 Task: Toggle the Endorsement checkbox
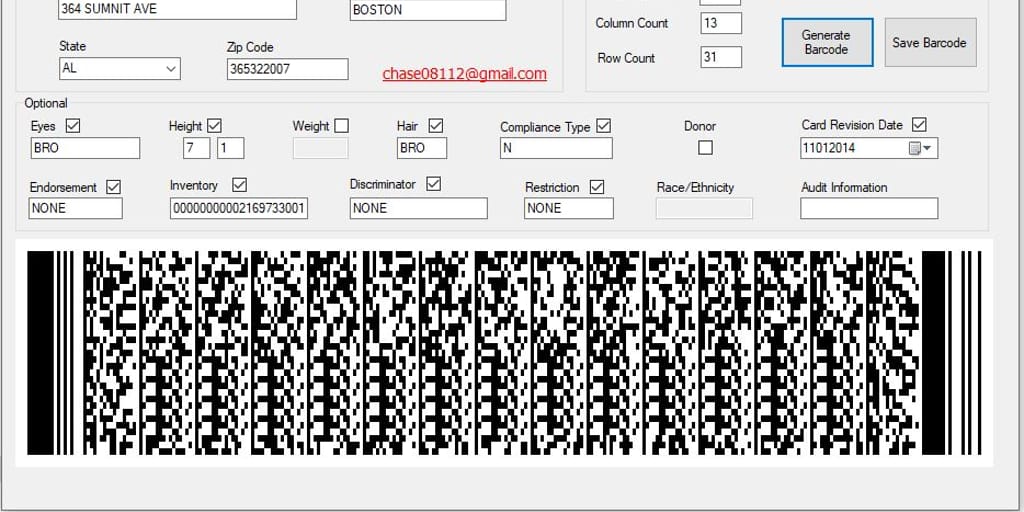[113, 186]
